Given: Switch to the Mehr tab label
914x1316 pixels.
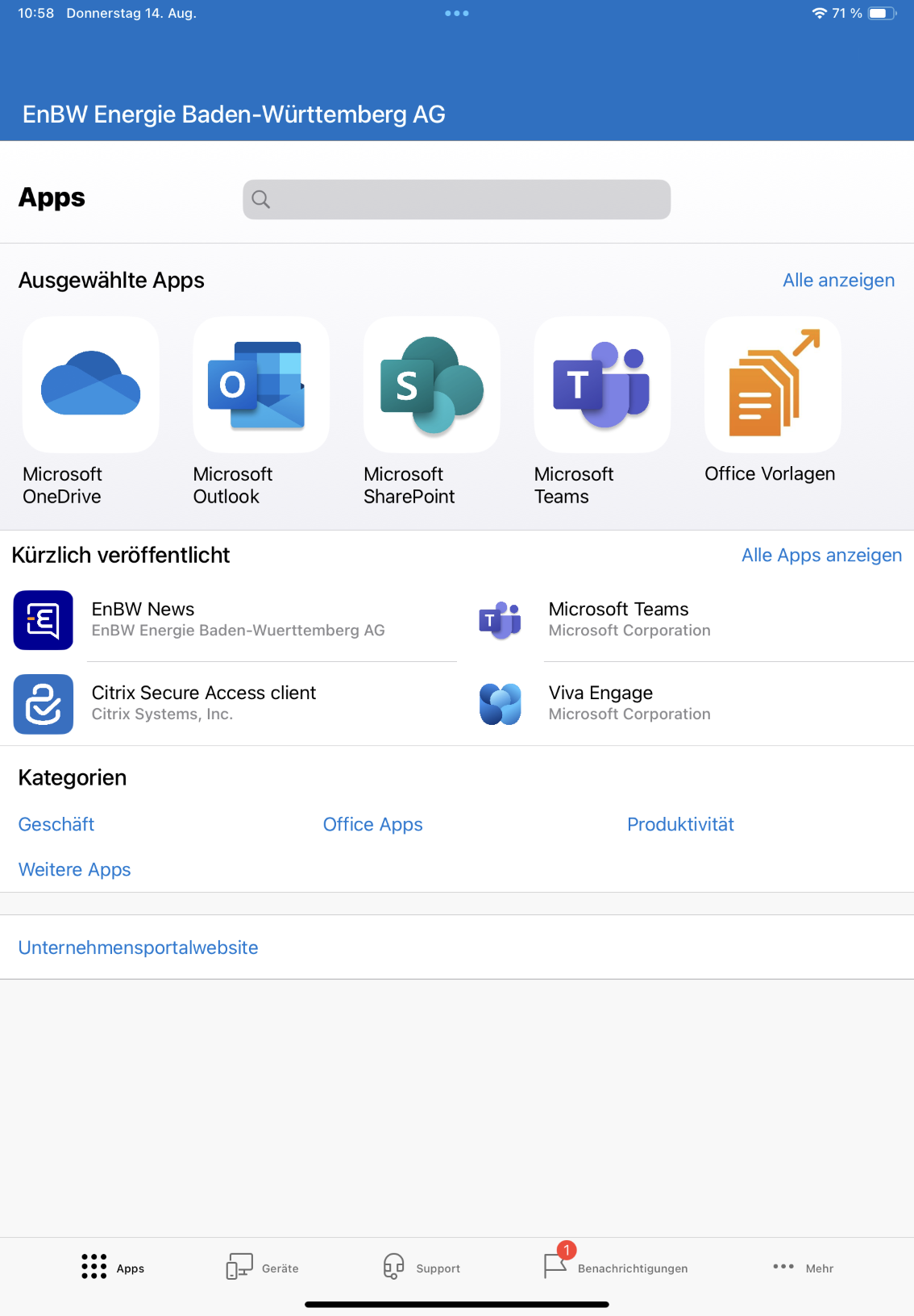Looking at the screenshot, I should [x=820, y=1268].
